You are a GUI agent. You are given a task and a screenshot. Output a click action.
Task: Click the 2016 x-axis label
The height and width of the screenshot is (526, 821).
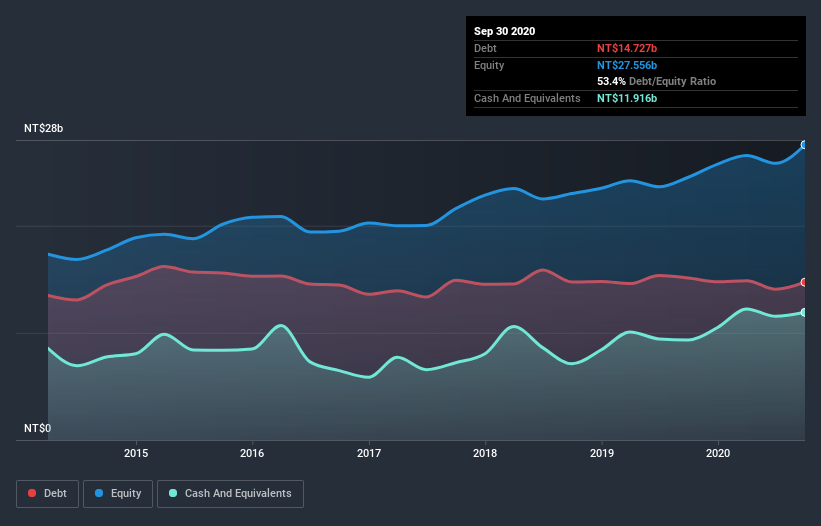252,453
